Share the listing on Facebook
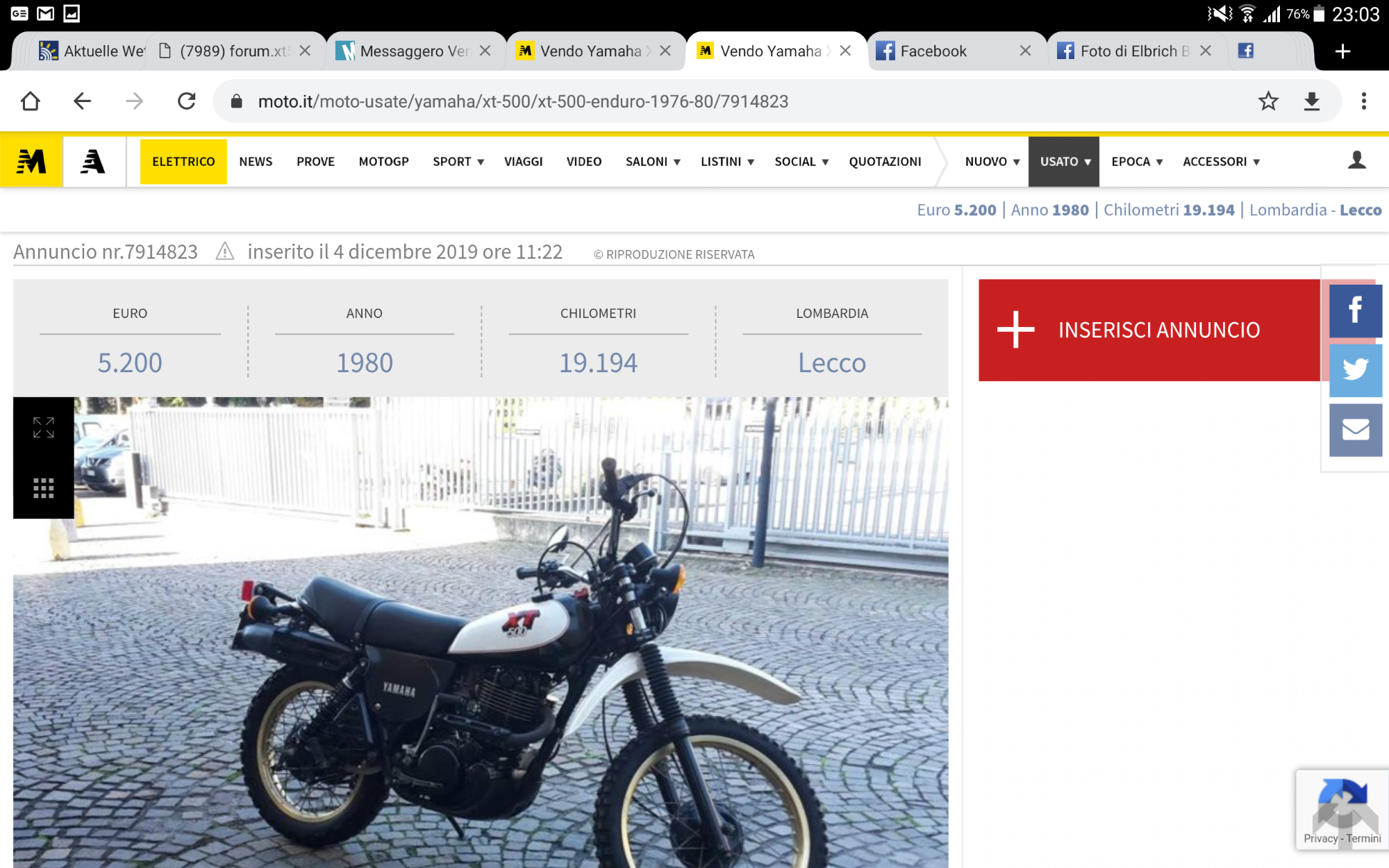The width and height of the screenshot is (1389, 868). (1355, 310)
